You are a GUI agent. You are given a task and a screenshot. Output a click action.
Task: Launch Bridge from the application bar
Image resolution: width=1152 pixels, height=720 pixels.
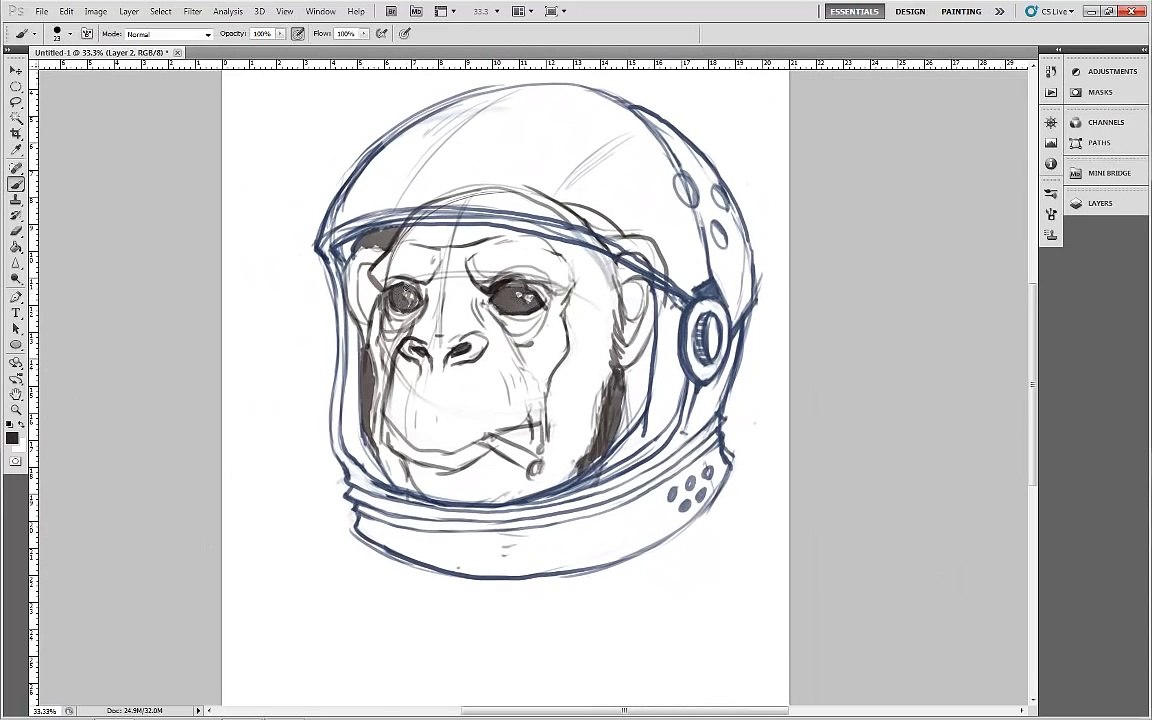(x=392, y=11)
